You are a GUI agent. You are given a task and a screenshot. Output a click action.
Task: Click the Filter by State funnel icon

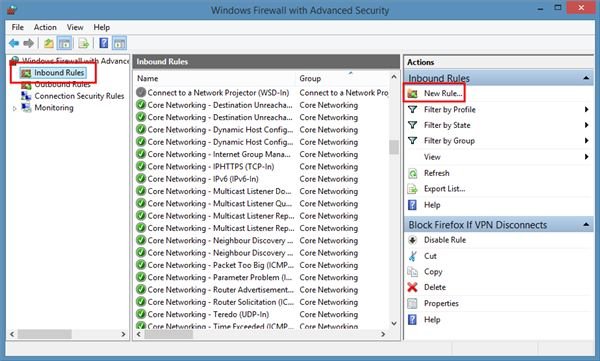(x=412, y=125)
